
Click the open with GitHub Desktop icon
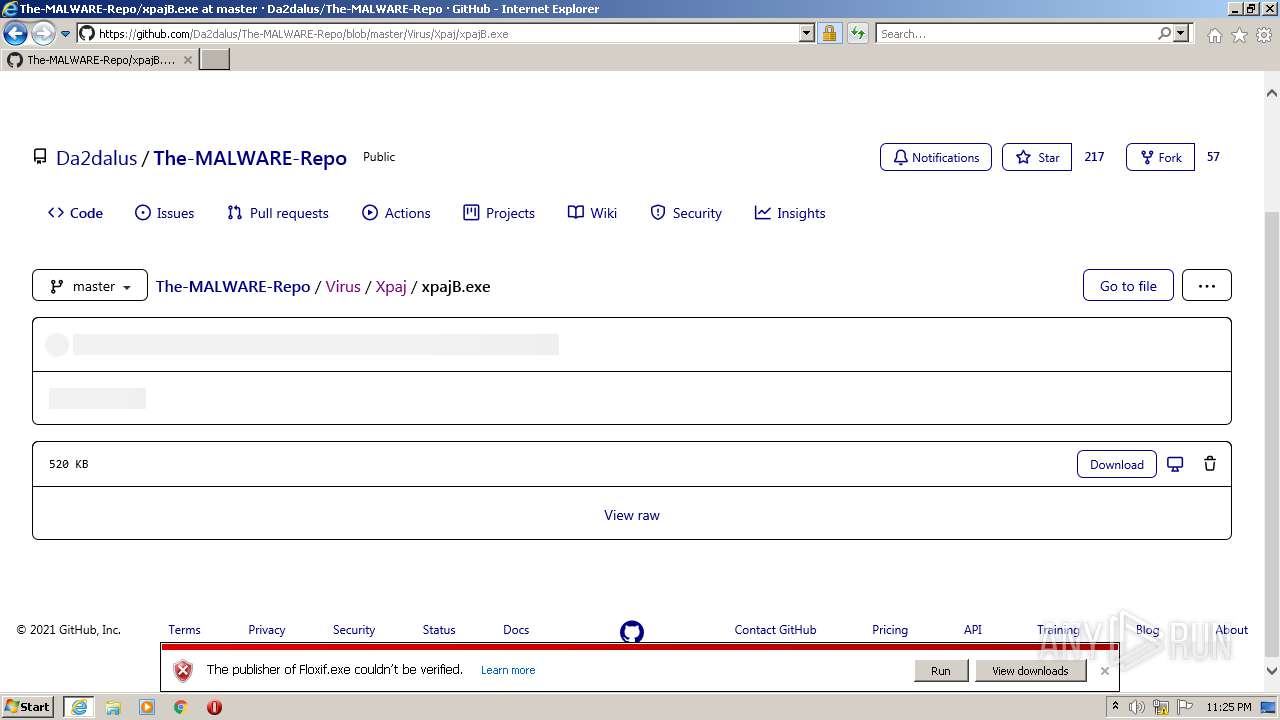pos(1175,464)
